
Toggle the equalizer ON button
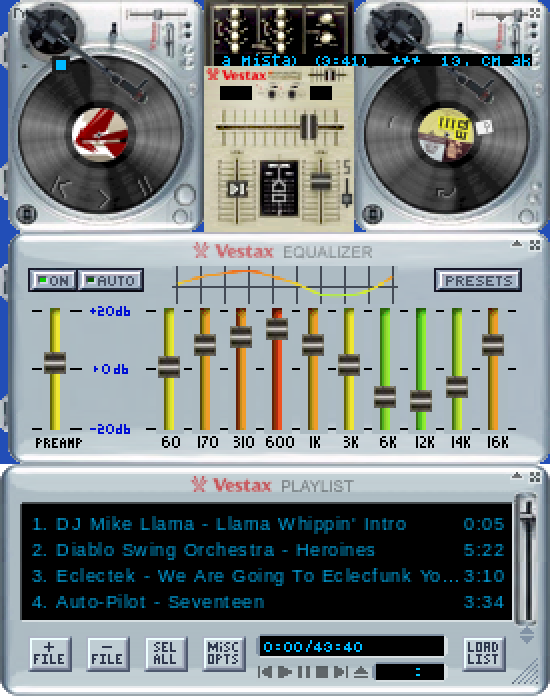point(53,281)
